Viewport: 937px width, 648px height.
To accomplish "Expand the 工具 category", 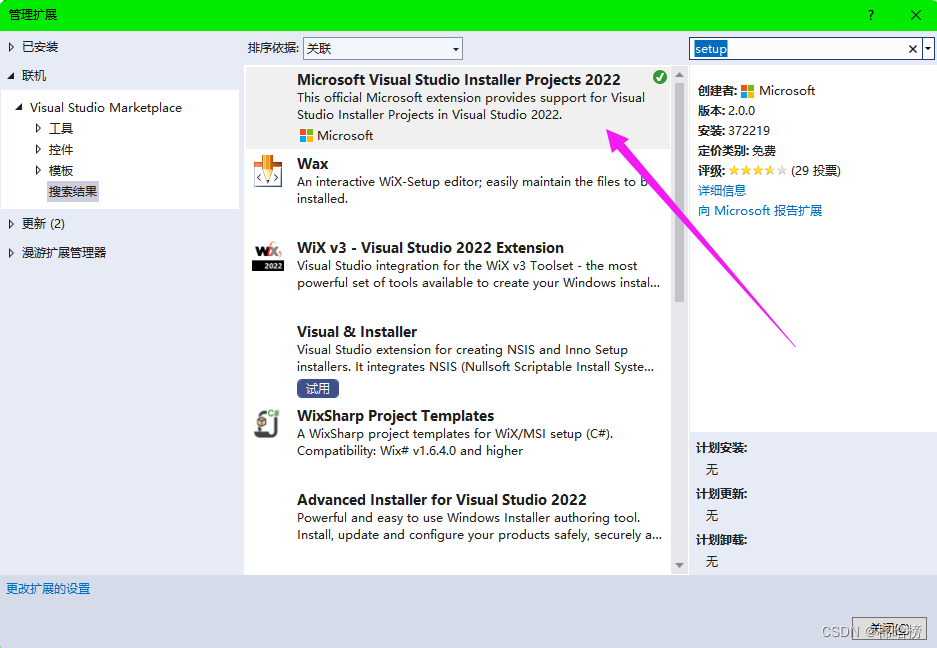I will click(38, 128).
